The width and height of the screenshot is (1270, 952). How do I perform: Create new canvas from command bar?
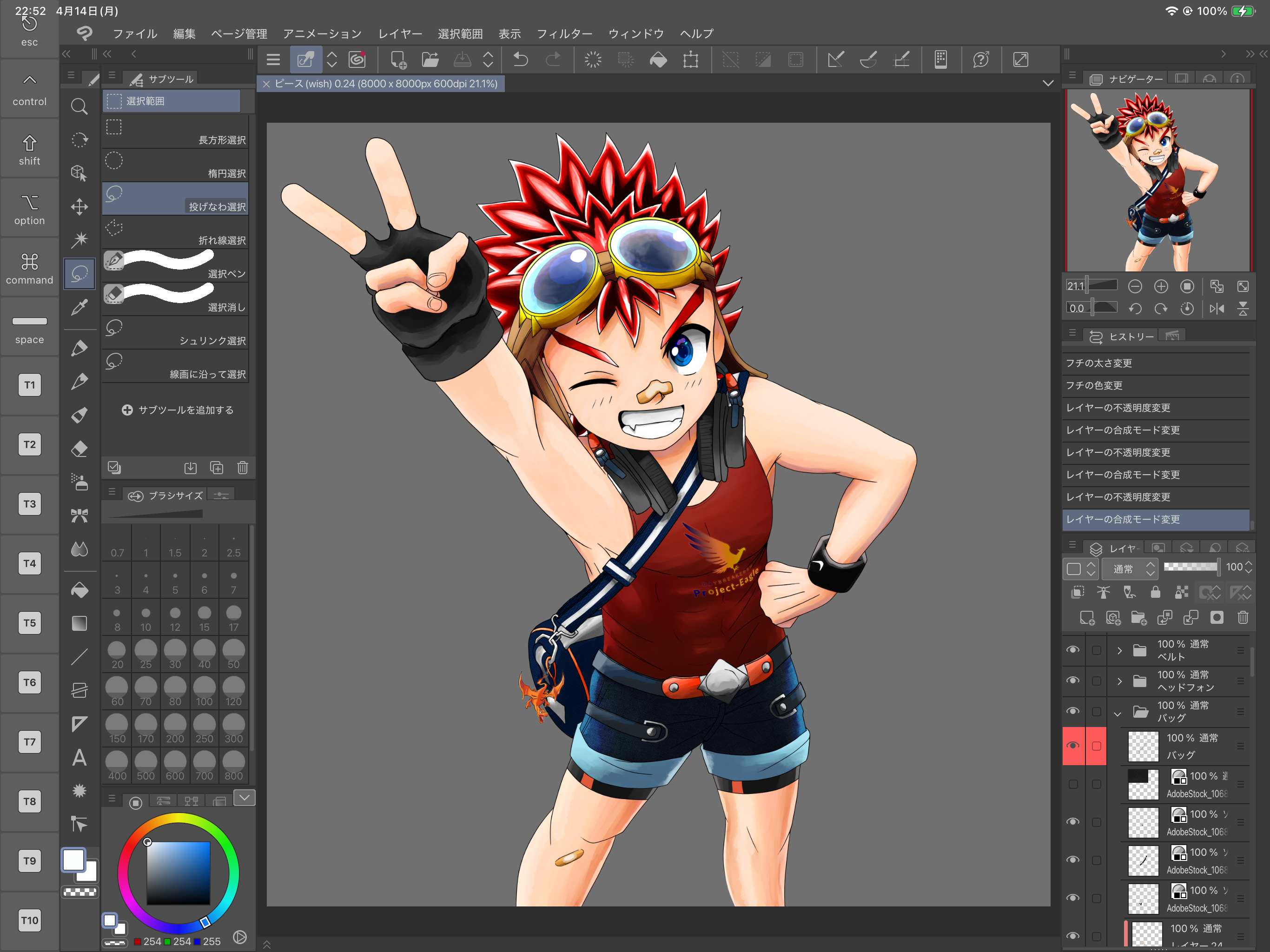[398, 59]
